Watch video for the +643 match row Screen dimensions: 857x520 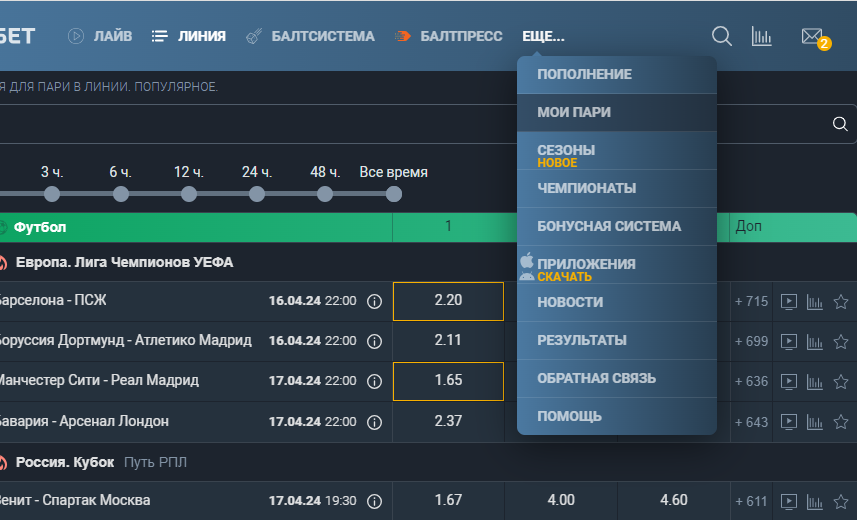(789, 422)
